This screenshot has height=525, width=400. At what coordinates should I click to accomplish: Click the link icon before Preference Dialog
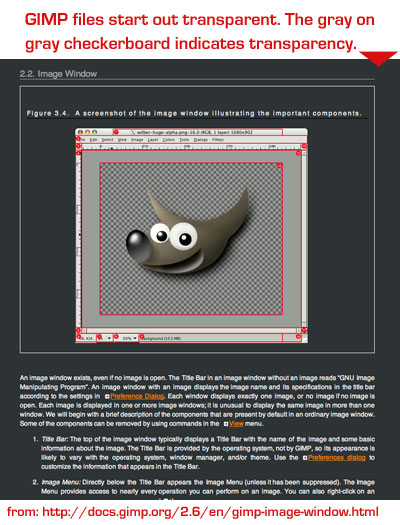107,397
